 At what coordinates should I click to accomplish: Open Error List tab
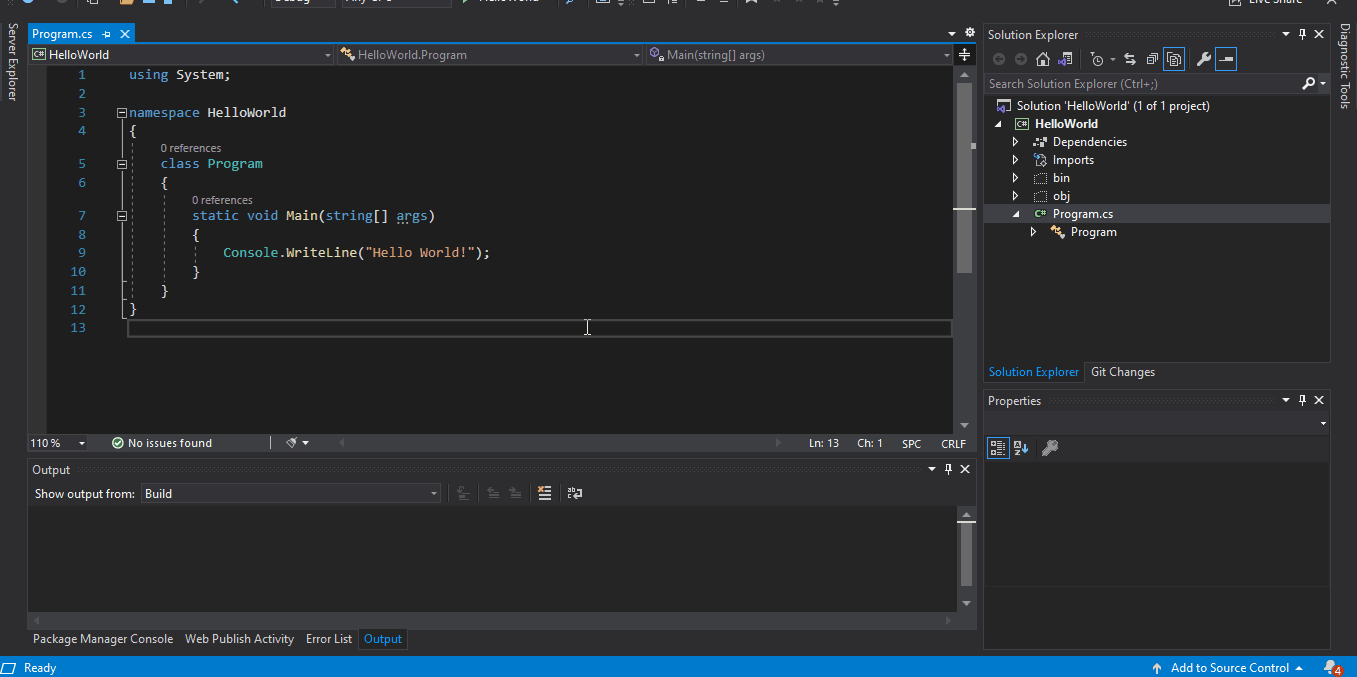[x=329, y=639]
